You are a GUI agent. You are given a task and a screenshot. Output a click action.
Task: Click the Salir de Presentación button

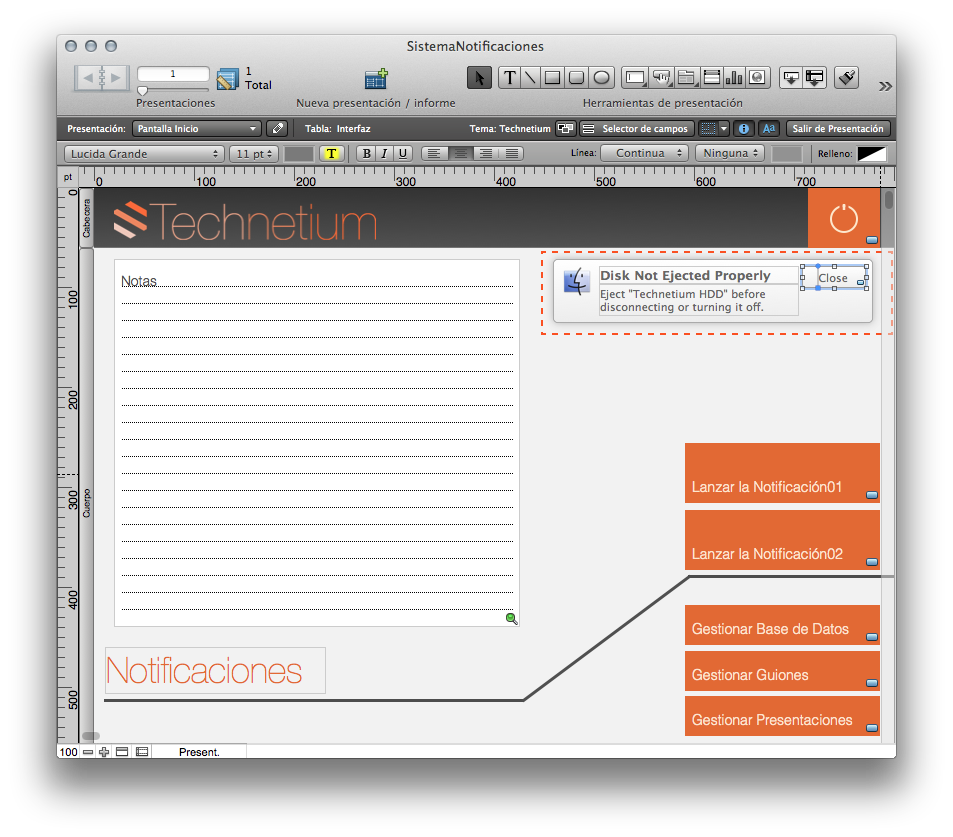[x=838, y=129]
